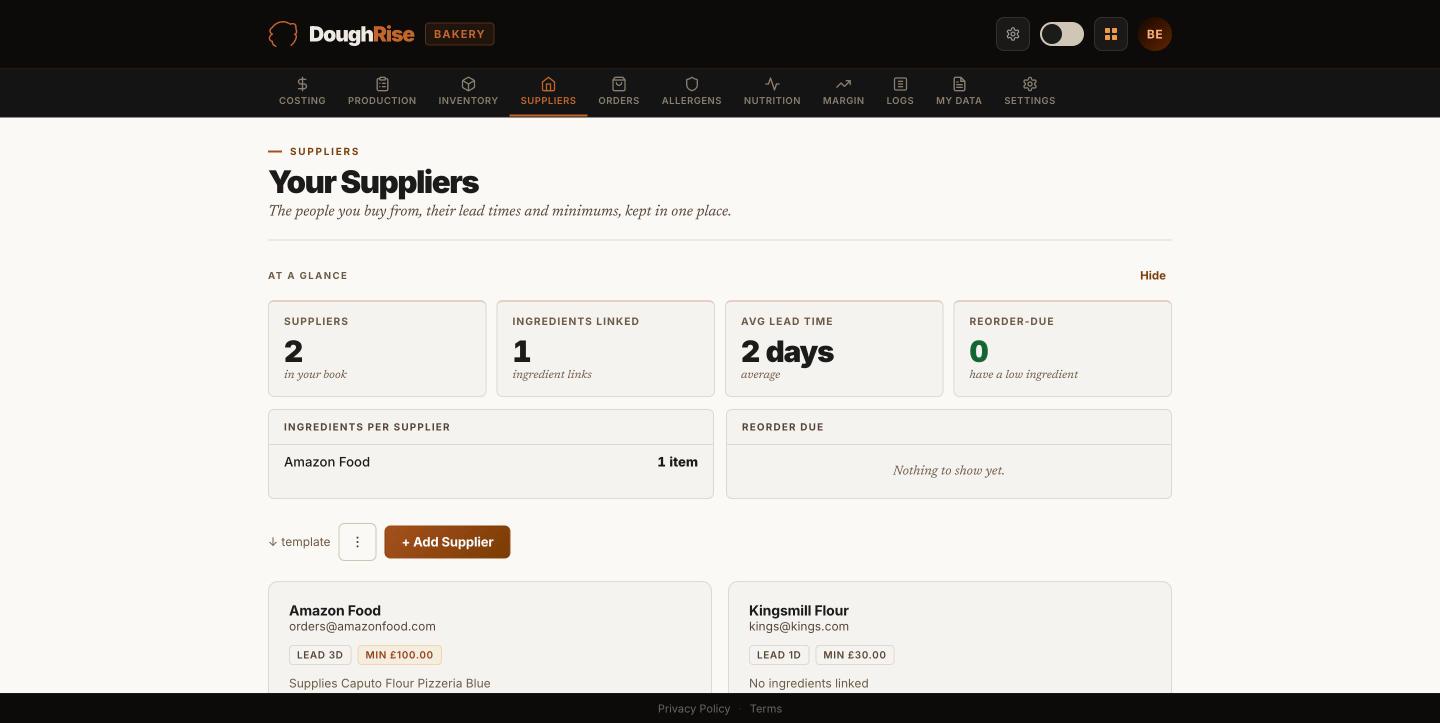Click the Settings gear nav icon
The image size is (1440, 723).
tap(1030, 84)
